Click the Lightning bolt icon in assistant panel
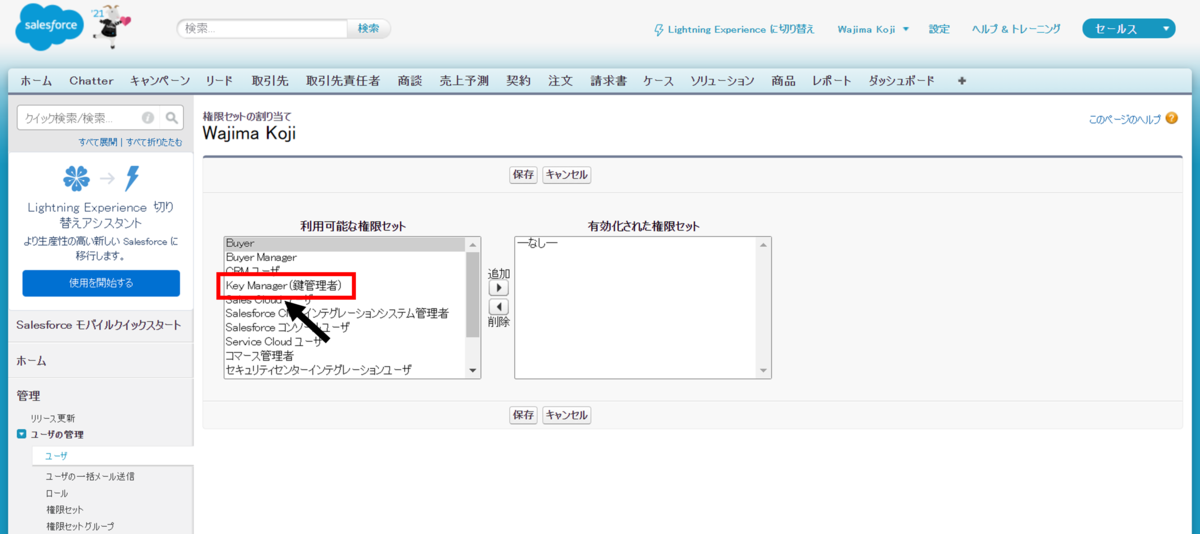The image size is (1200, 534). click(132, 179)
